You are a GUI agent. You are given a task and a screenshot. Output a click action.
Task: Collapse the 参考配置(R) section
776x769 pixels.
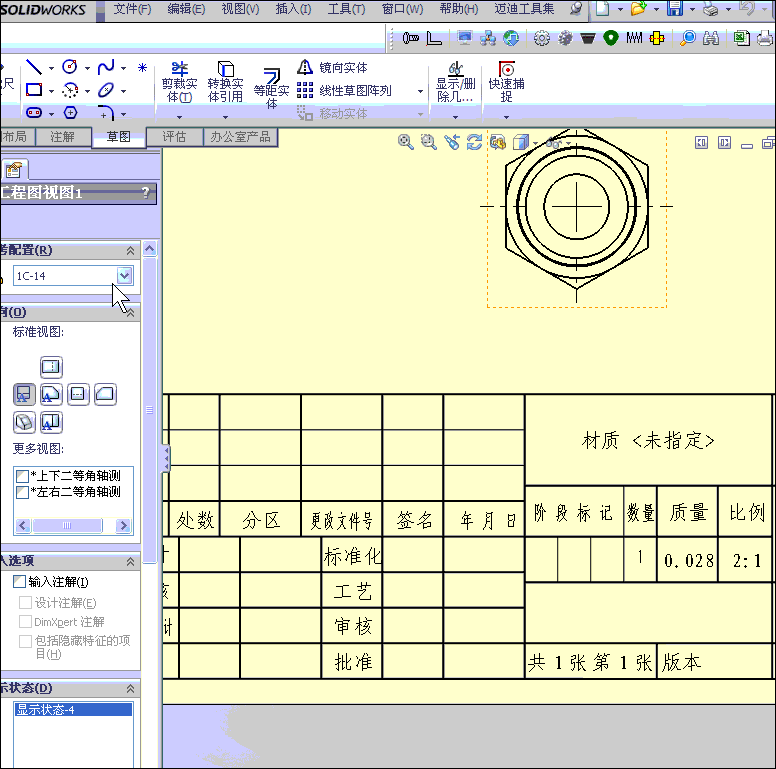(x=130, y=251)
